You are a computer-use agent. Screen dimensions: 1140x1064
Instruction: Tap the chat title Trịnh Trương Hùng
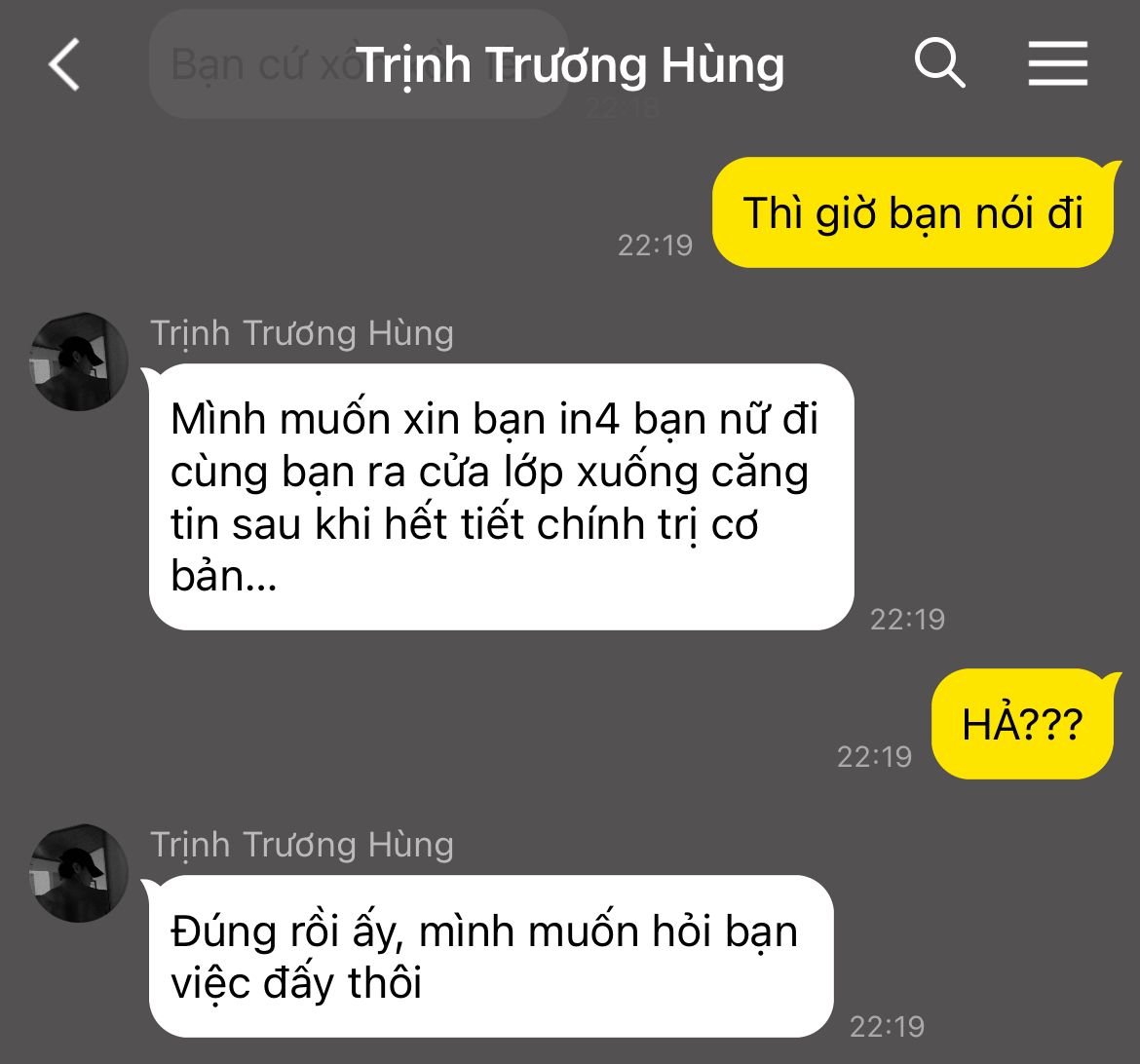coord(570,65)
